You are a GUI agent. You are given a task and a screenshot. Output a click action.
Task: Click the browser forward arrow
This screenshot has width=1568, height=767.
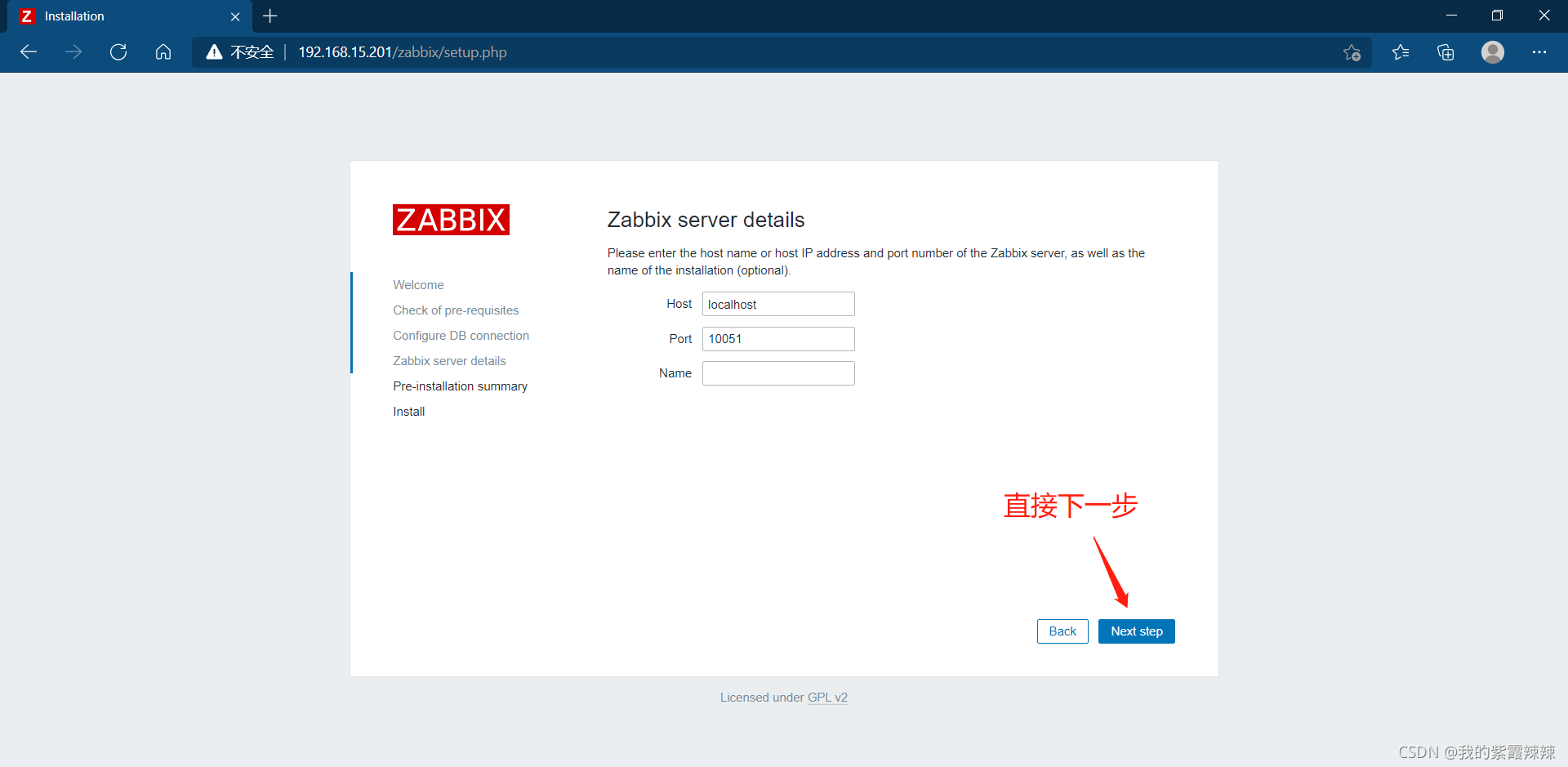[x=73, y=52]
